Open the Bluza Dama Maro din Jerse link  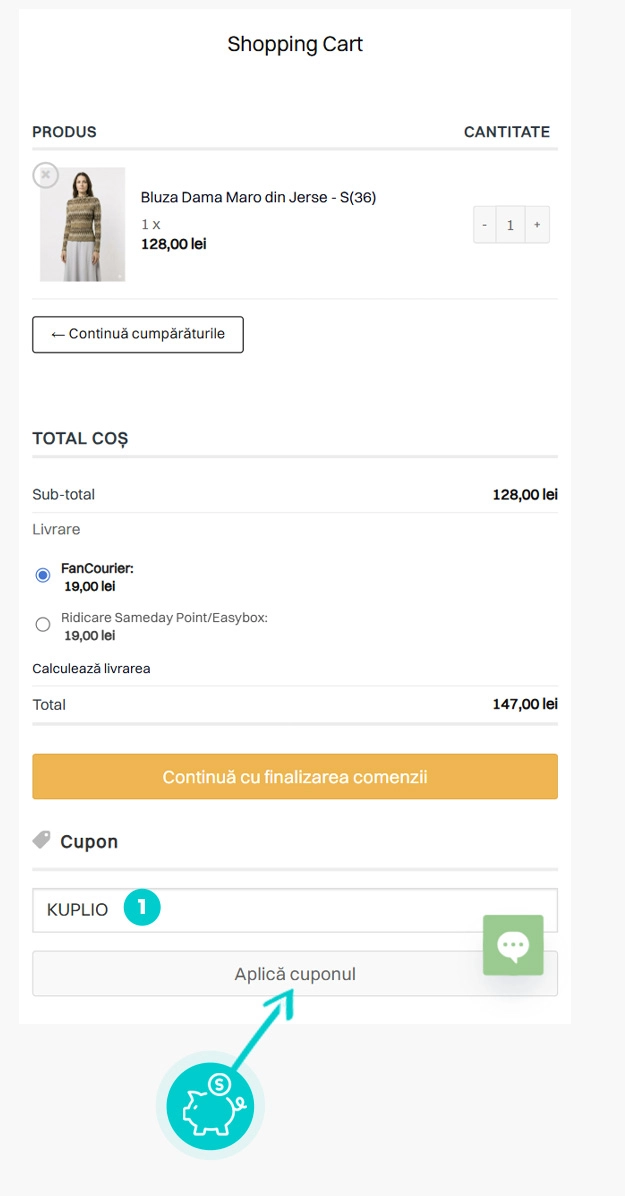(258, 197)
